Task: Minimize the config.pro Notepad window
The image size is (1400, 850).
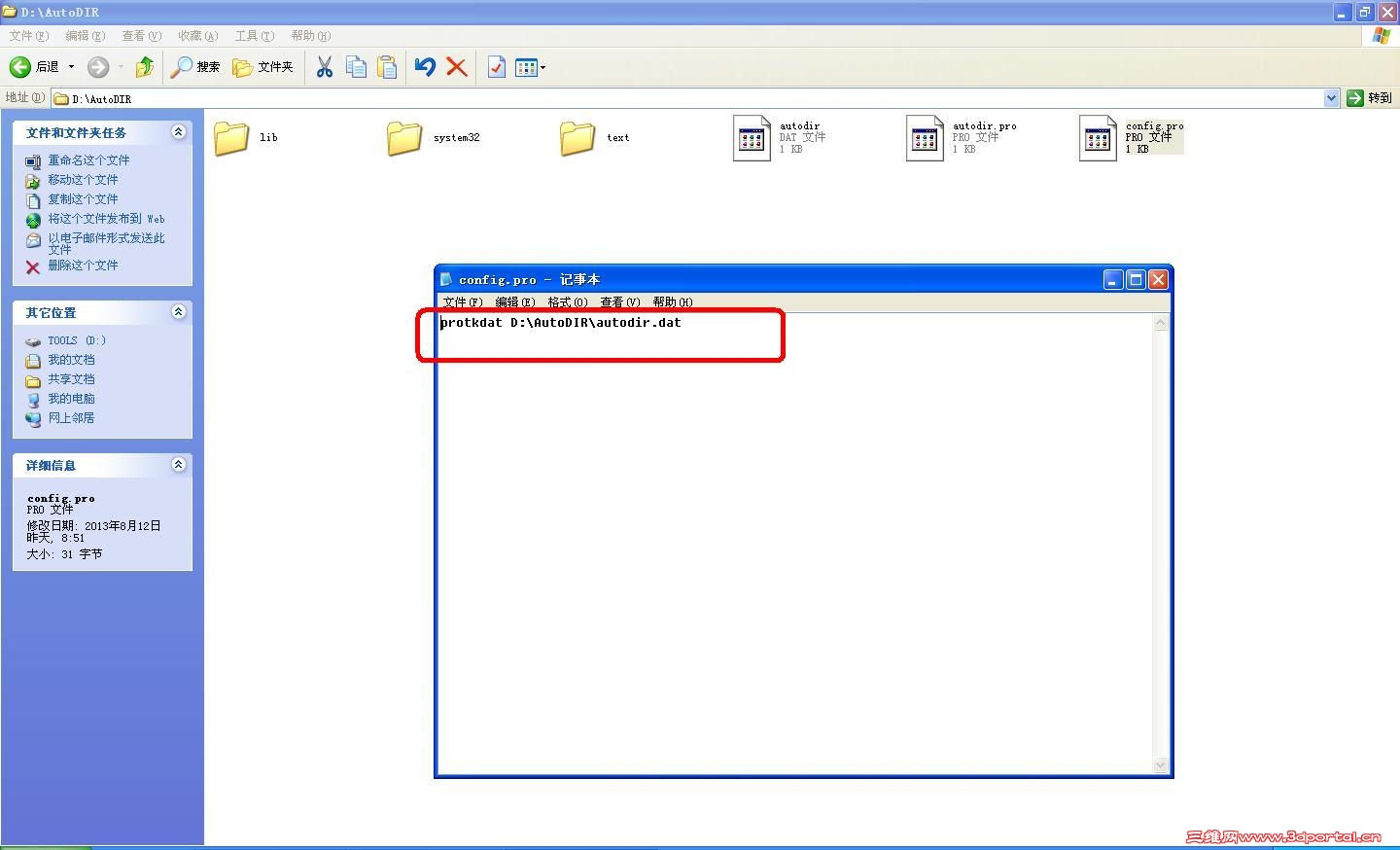Action: tap(1113, 280)
